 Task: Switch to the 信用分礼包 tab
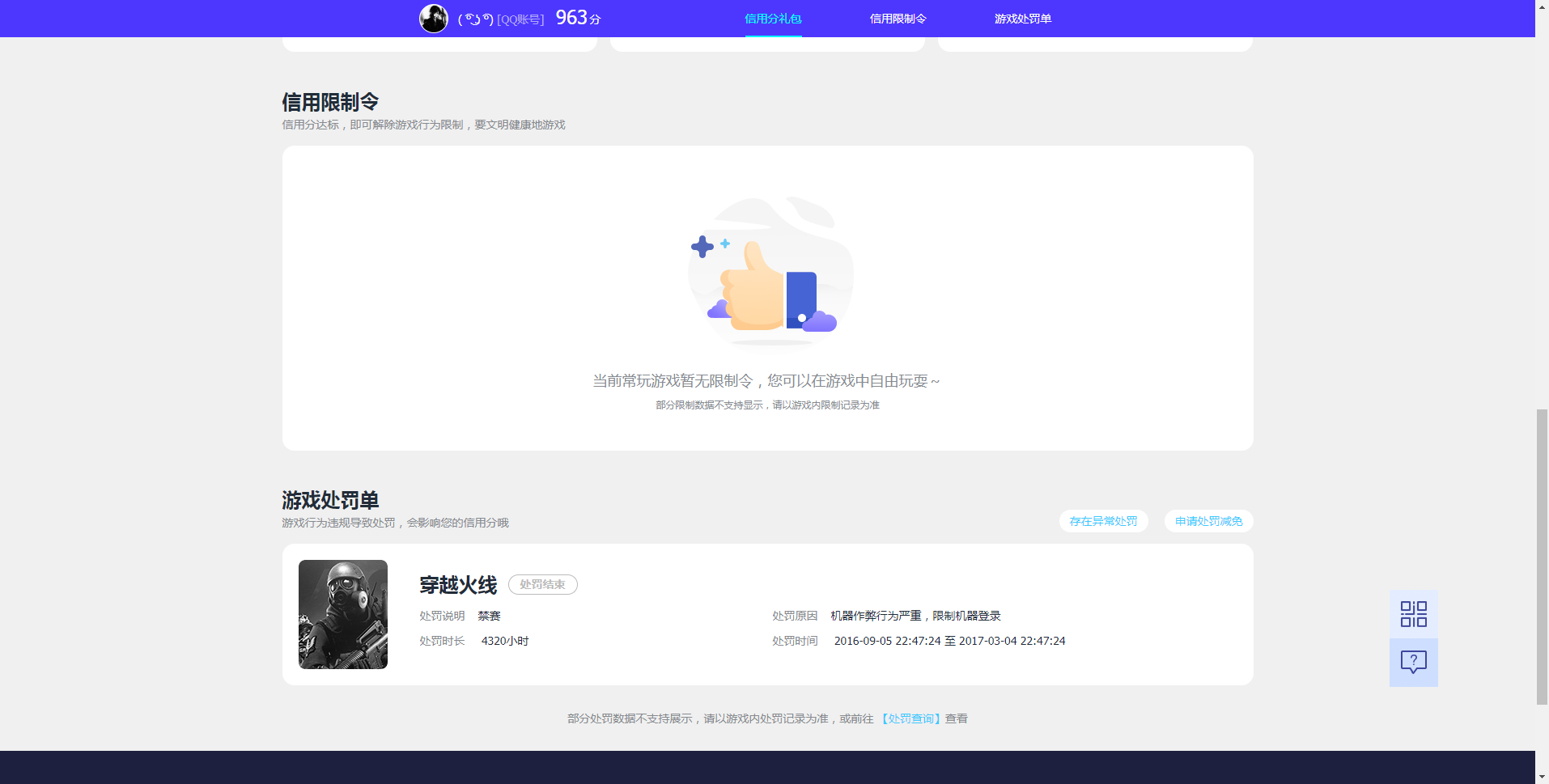773,19
